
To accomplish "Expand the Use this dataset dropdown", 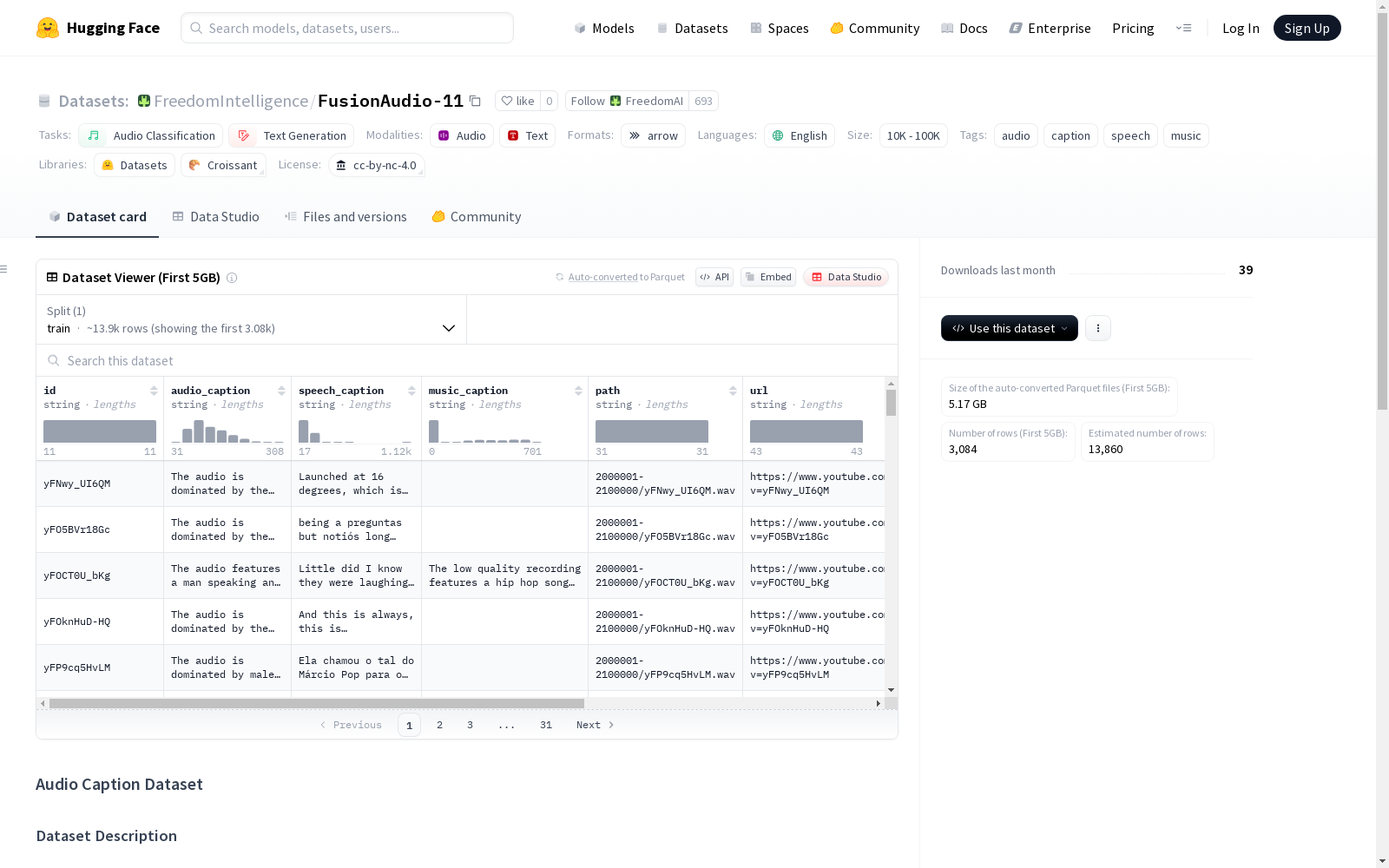I will pyautogui.click(x=1010, y=328).
